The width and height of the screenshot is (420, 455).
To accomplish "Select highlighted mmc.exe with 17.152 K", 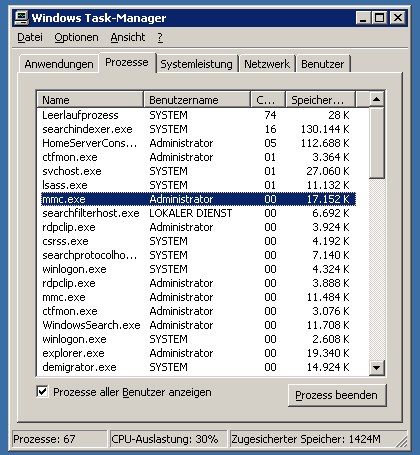I will pos(198,199).
